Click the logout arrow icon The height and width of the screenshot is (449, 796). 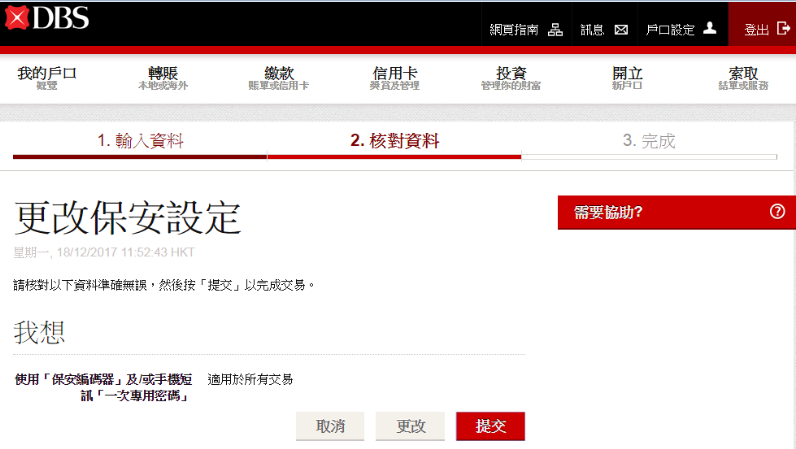point(783,29)
